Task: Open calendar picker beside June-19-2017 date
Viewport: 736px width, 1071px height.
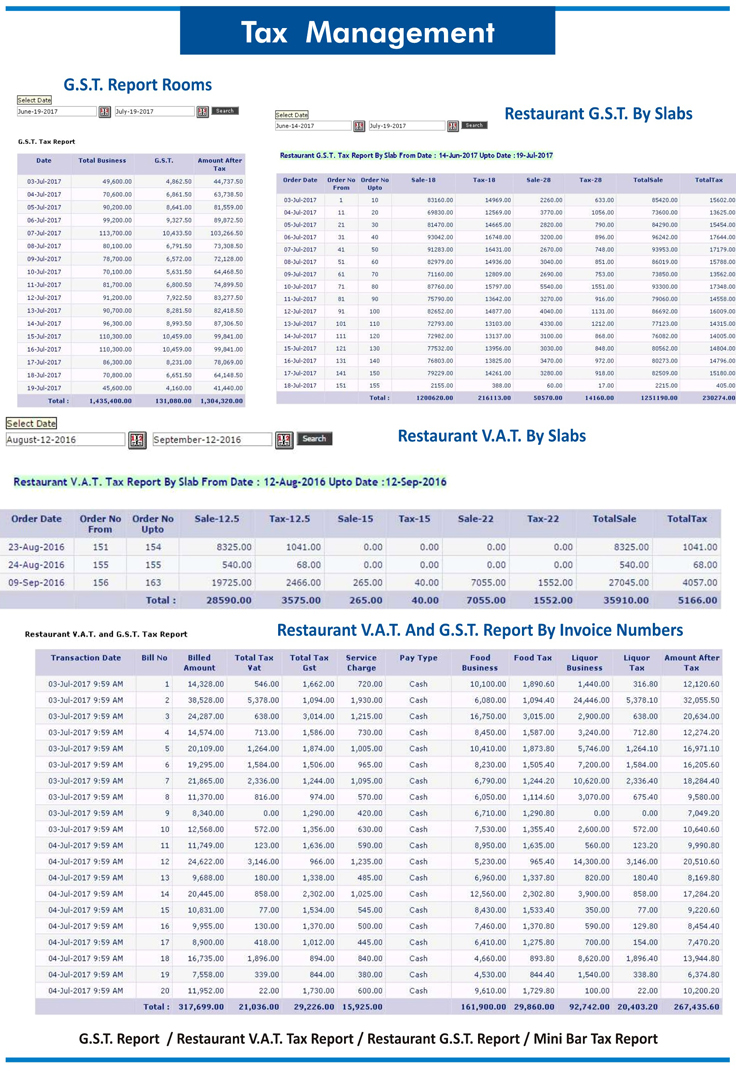Action: click(104, 111)
